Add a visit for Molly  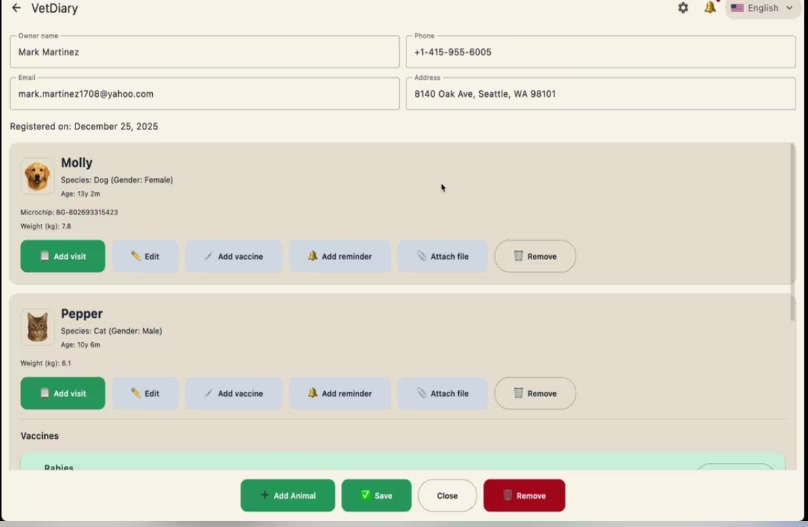[62, 256]
